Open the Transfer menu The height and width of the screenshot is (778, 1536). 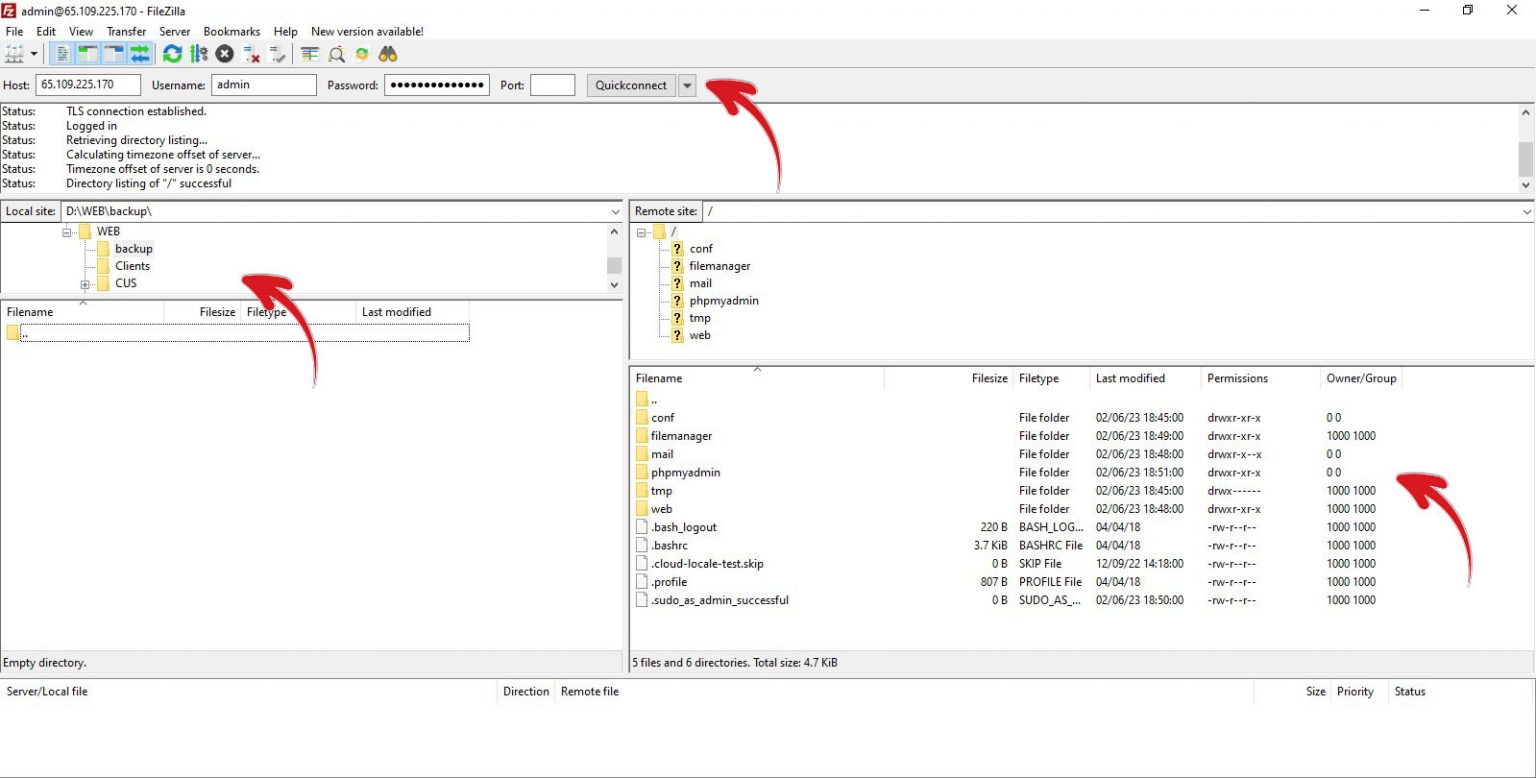point(126,31)
